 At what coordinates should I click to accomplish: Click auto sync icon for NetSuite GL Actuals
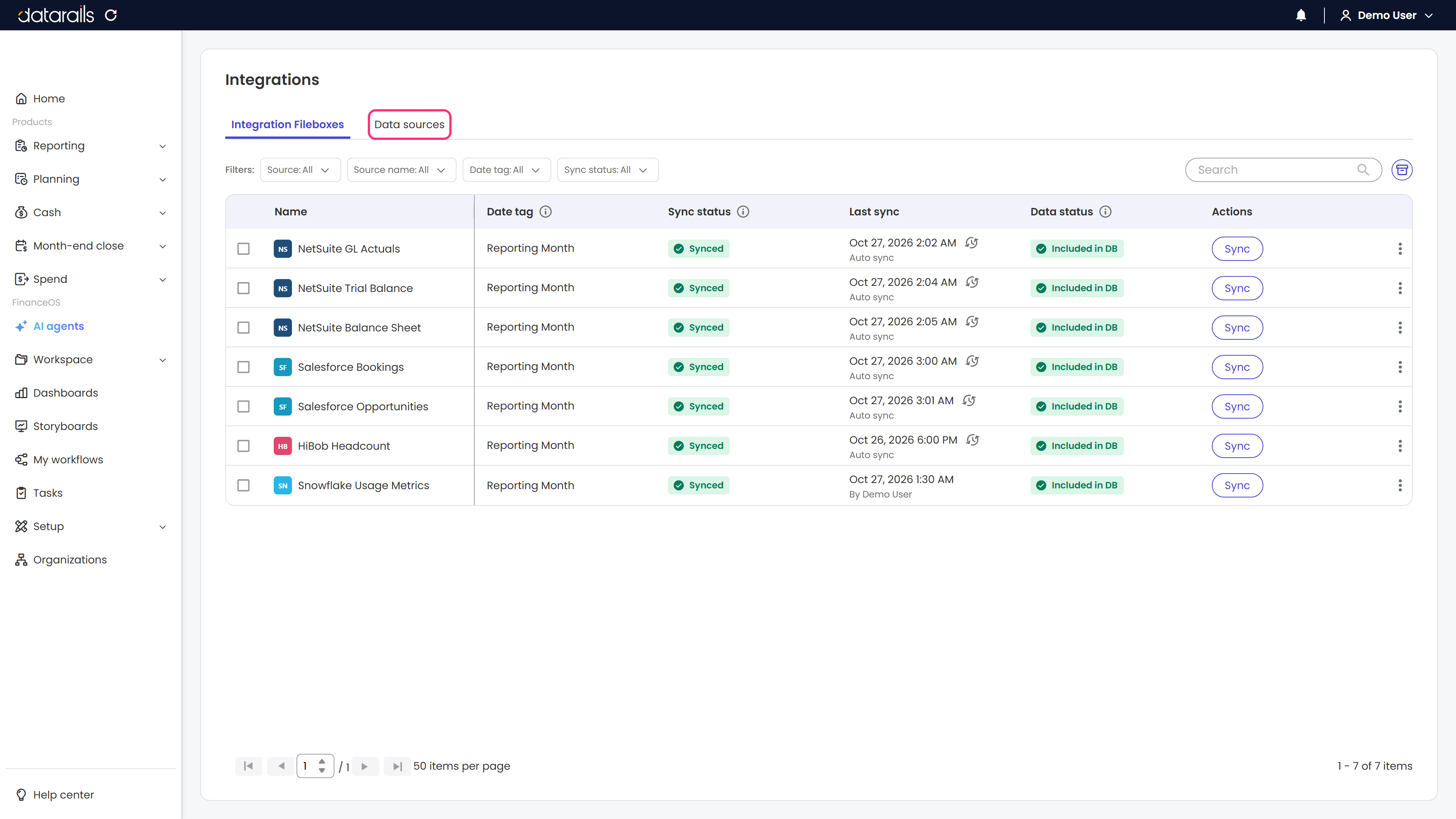[x=971, y=243]
